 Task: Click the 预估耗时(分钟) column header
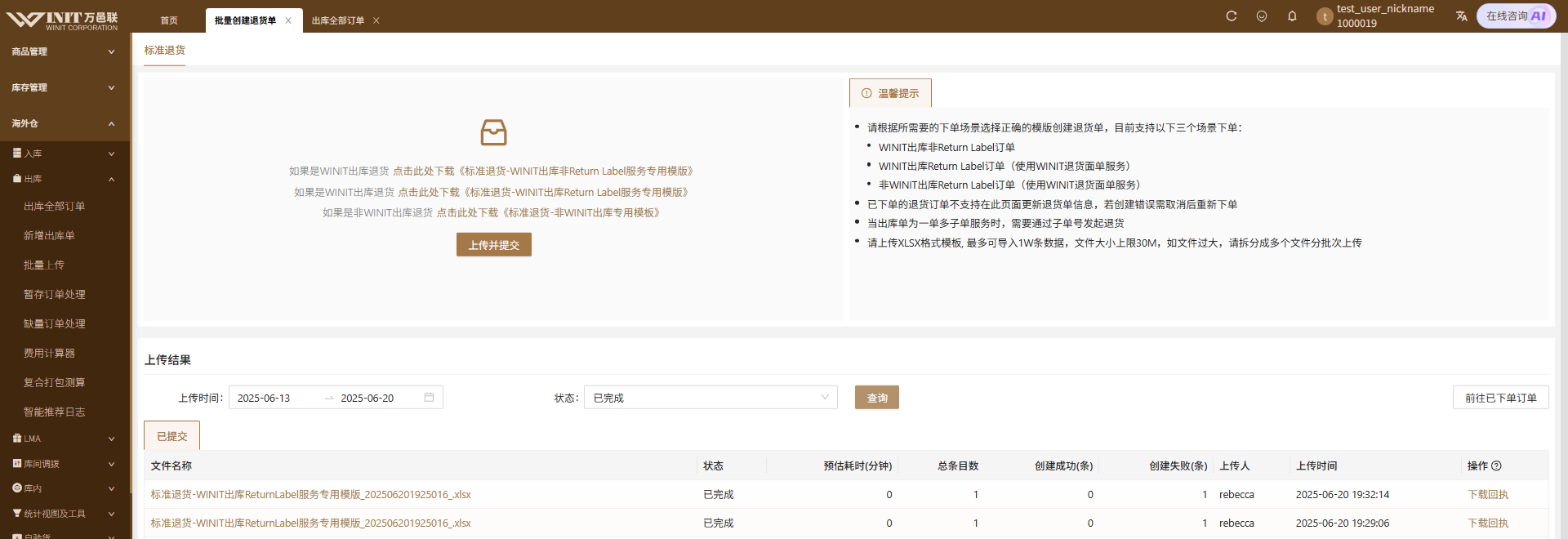pos(857,466)
